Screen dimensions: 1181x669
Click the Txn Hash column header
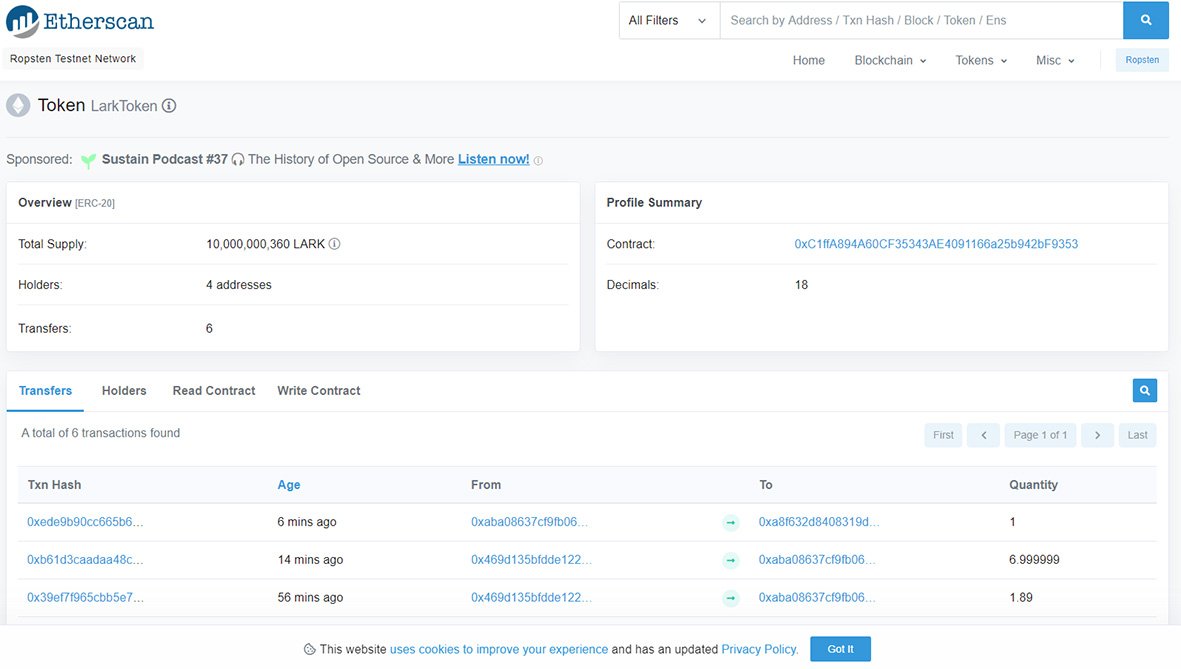point(54,485)
